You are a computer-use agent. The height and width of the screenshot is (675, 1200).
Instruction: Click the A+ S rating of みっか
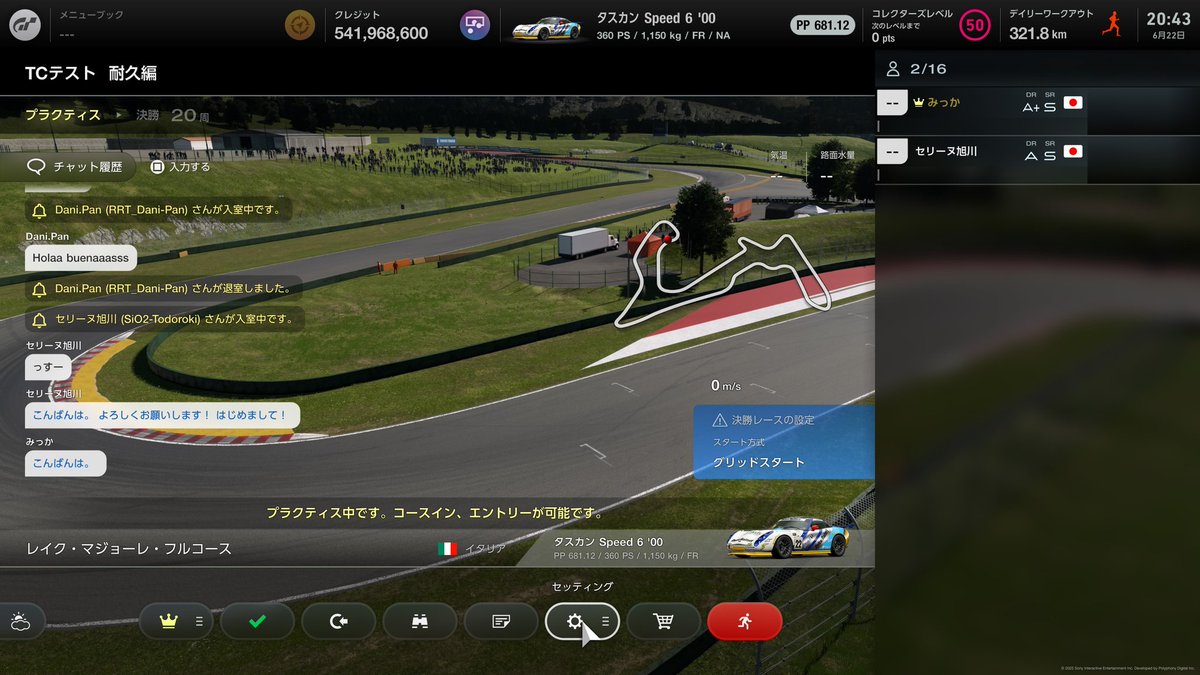point(1039,104)
